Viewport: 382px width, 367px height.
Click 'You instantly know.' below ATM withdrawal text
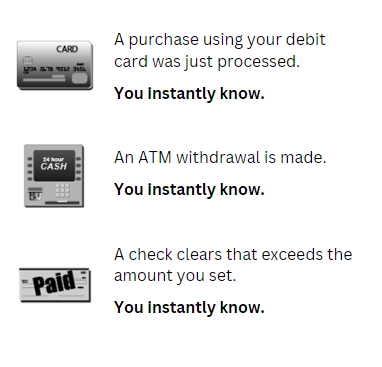[x=189, y=189]
